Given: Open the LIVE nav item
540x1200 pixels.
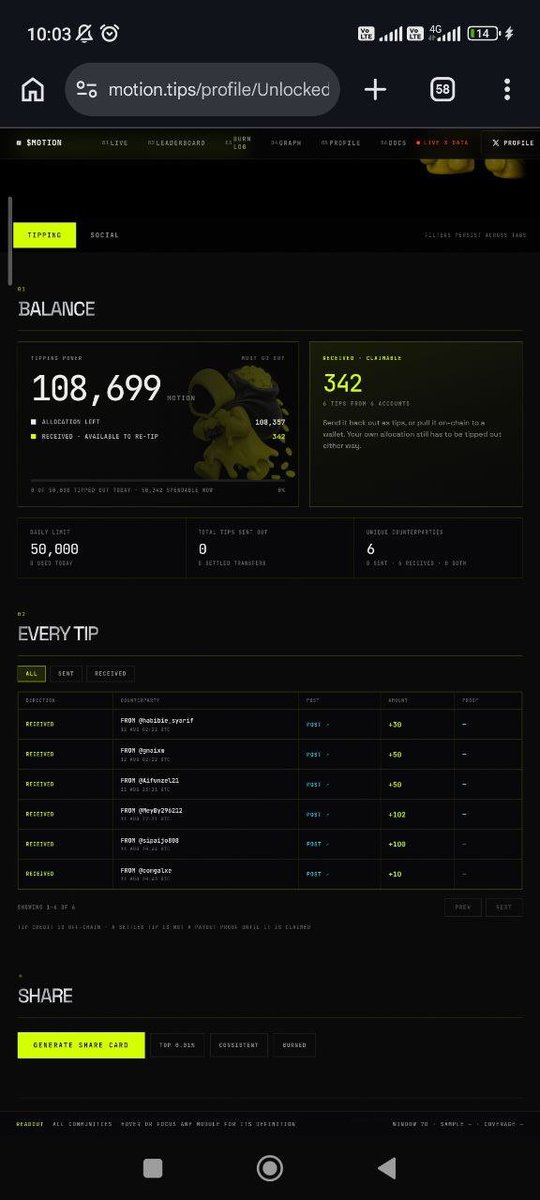Looking at the screenshot, I should point(115,143).
